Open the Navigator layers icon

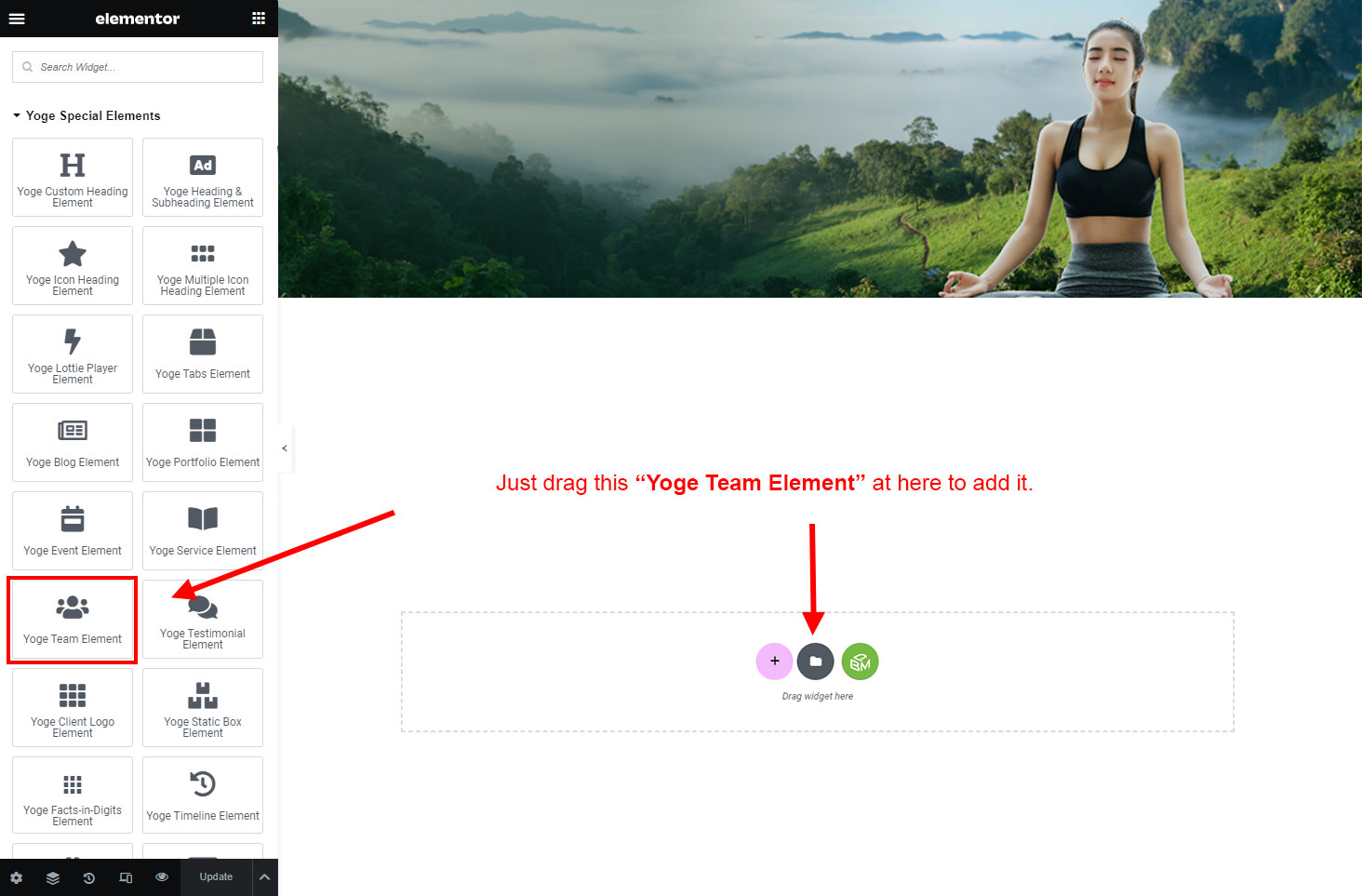tap(53, 877)
